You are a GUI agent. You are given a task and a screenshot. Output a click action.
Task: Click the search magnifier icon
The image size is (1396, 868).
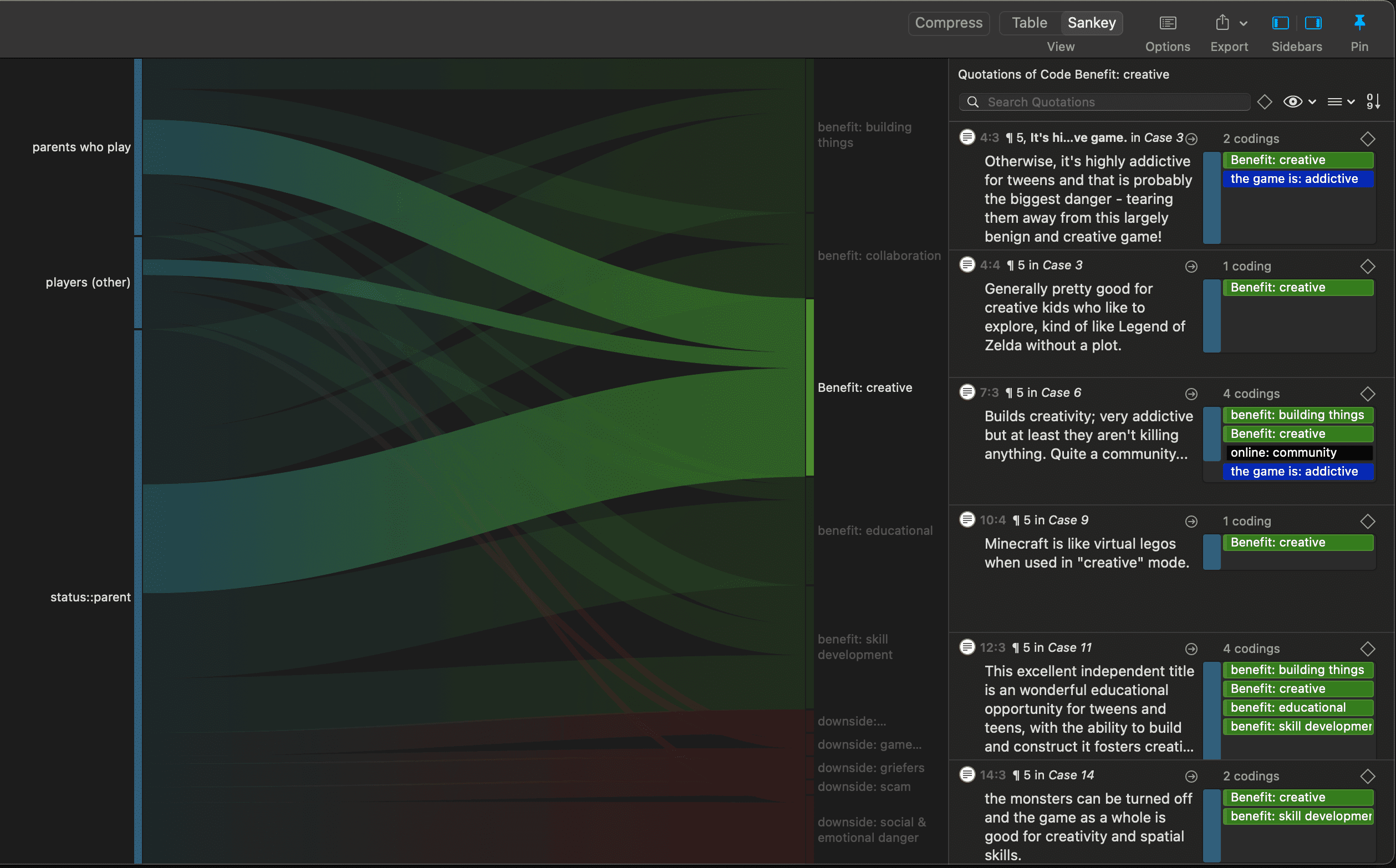(x=973, y=102)
